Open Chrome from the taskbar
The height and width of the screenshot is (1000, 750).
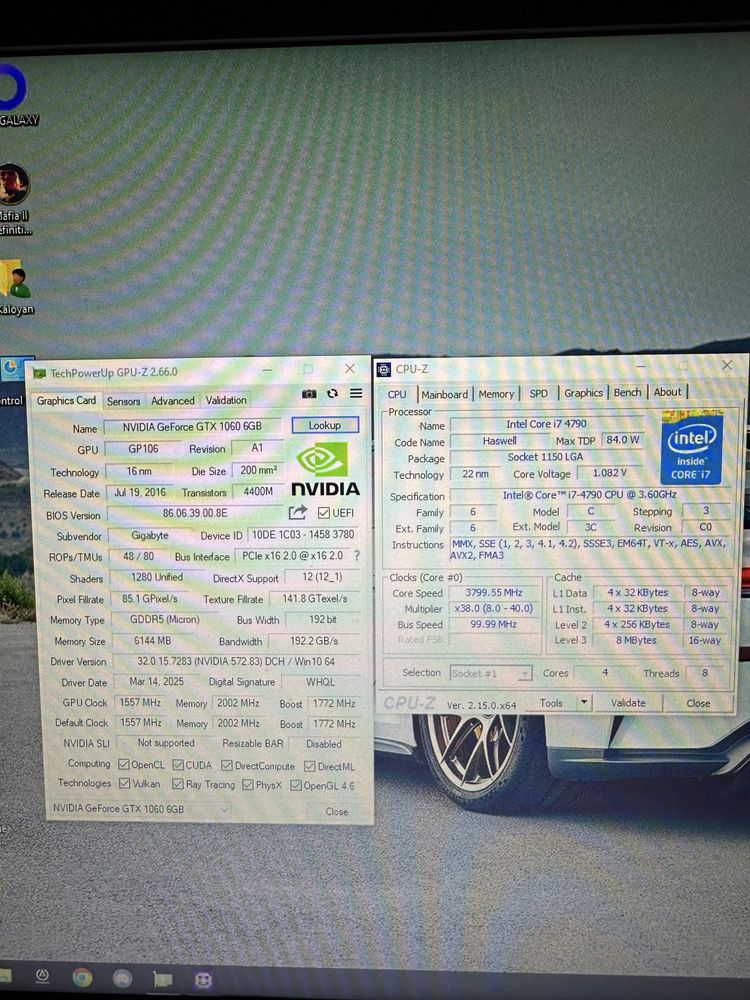tap(82, 977)
